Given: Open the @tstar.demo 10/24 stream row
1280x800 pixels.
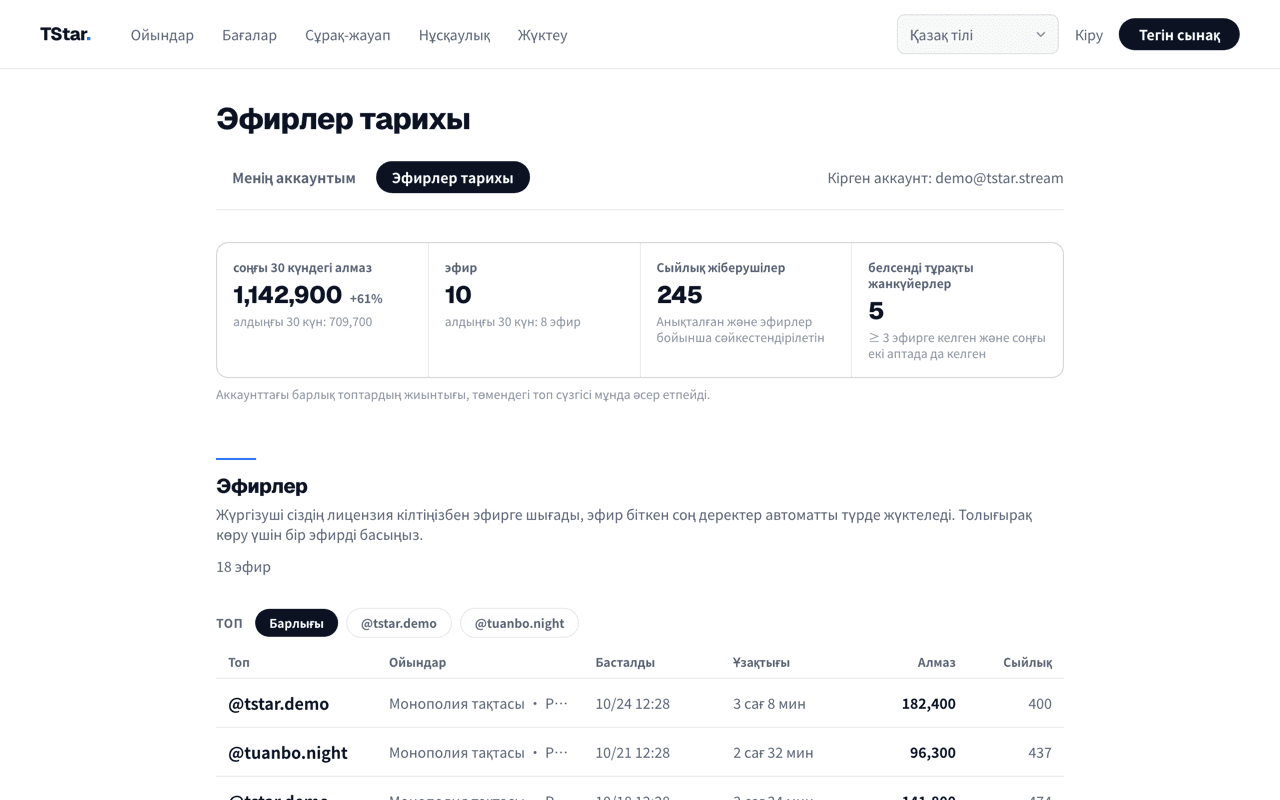Looking at the screenshot, I should click(x=640, y=703).
